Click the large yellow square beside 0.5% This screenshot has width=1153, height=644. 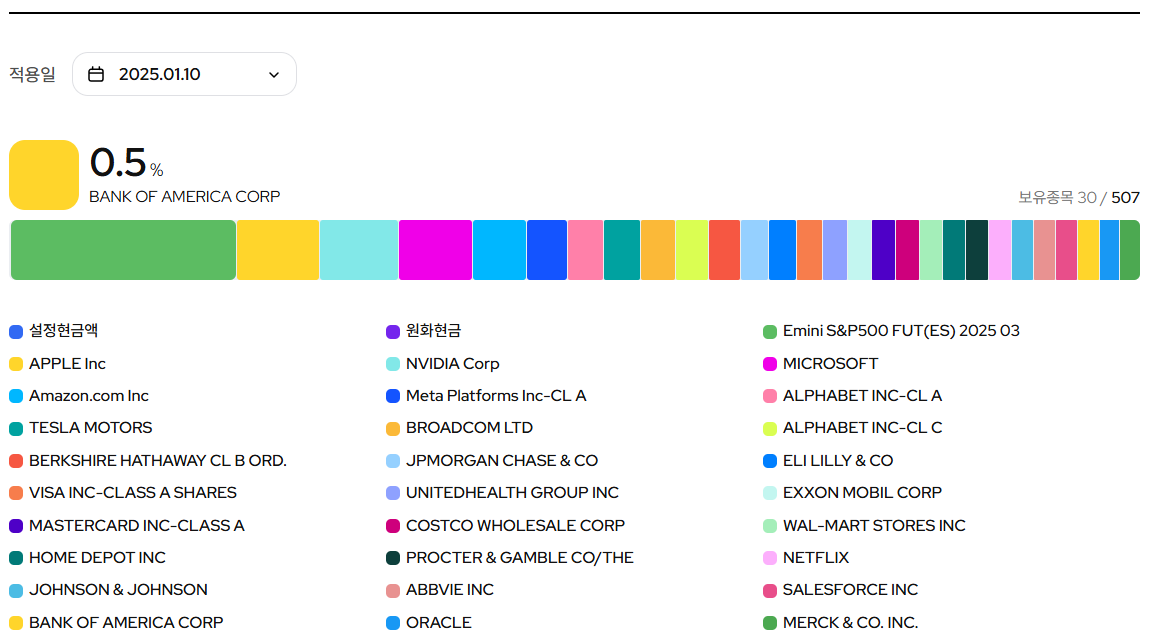[x=44, y=175]
